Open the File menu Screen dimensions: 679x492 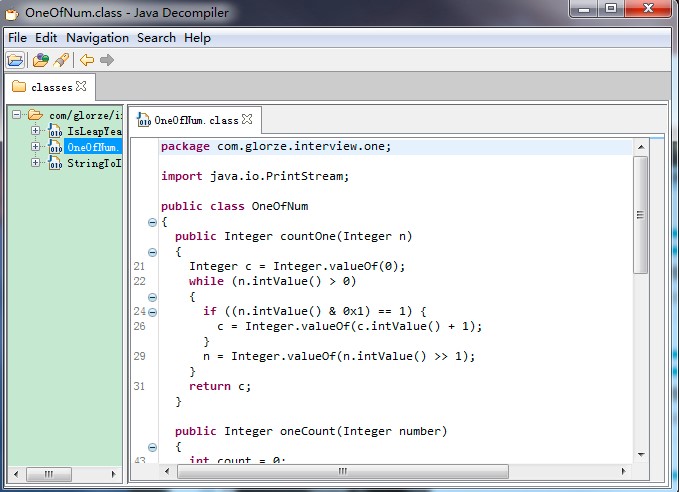17,38
